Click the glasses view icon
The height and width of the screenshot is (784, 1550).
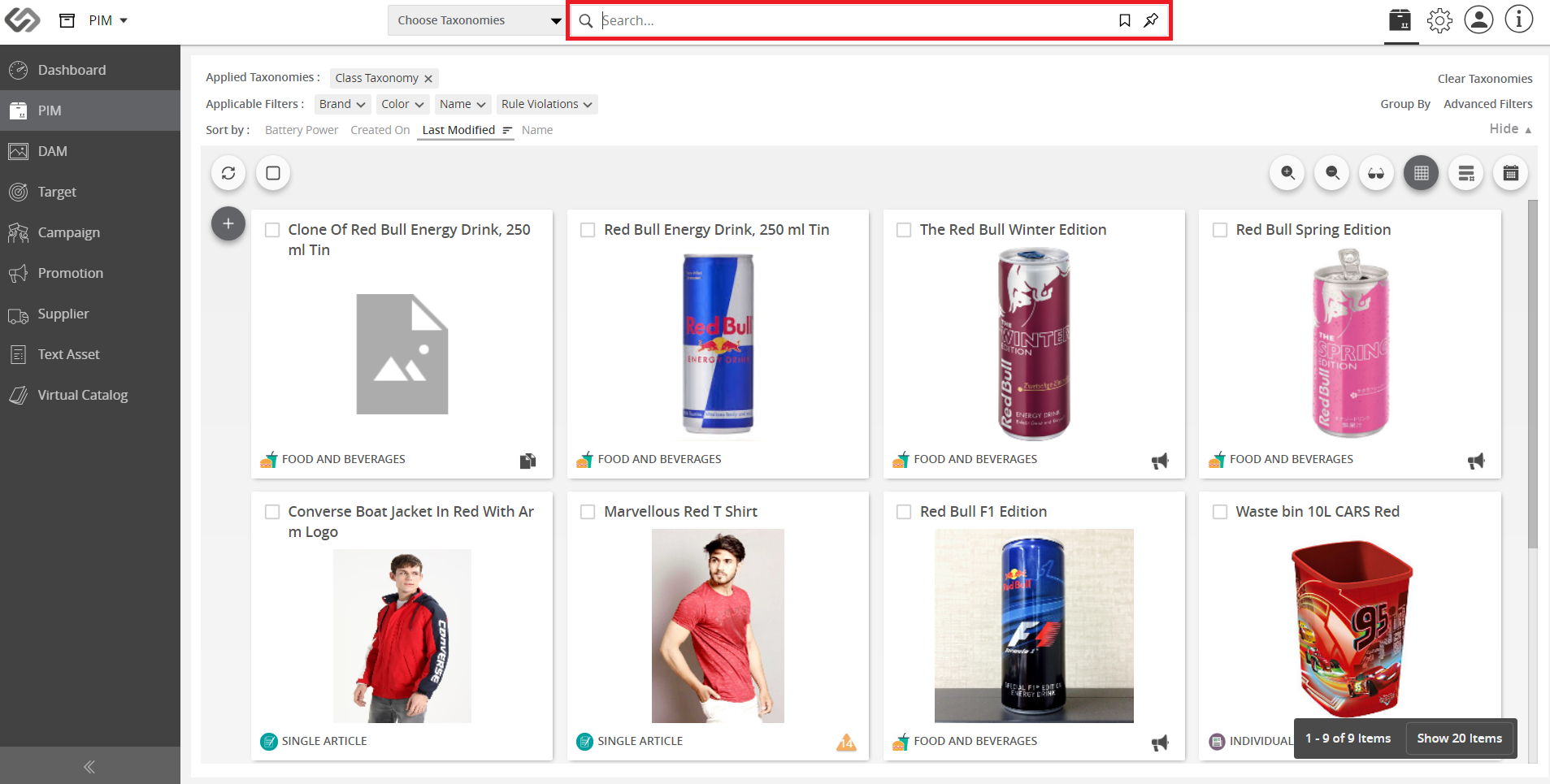1376,173
